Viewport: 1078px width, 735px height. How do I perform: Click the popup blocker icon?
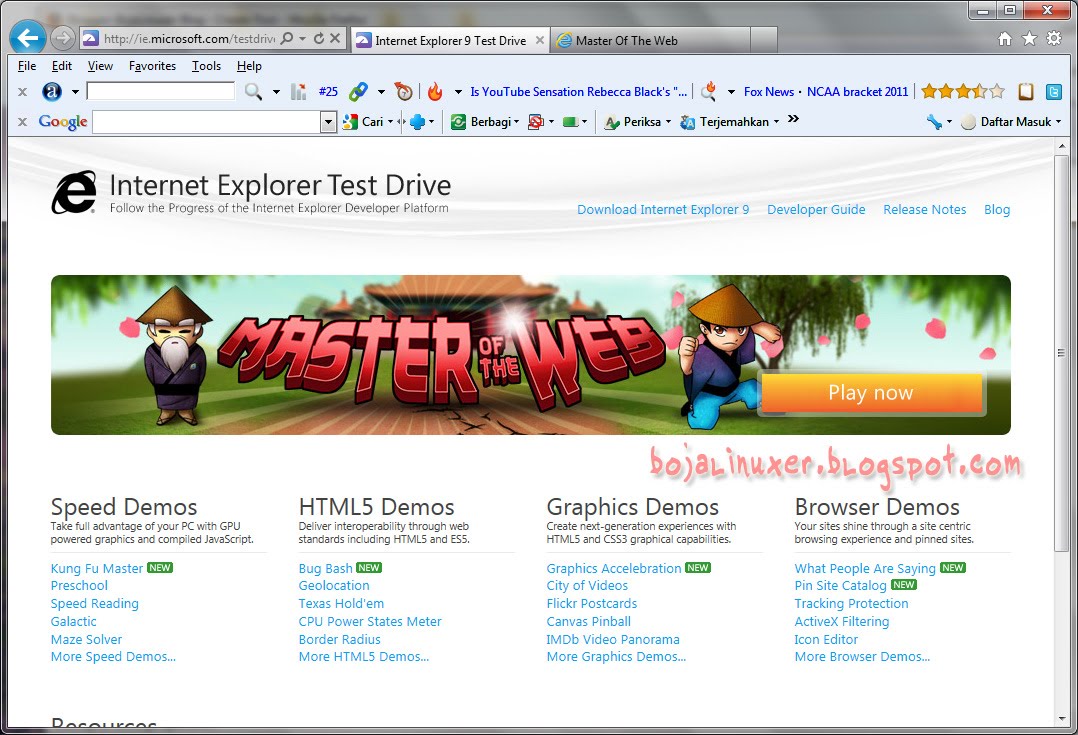tap(536, 122)
